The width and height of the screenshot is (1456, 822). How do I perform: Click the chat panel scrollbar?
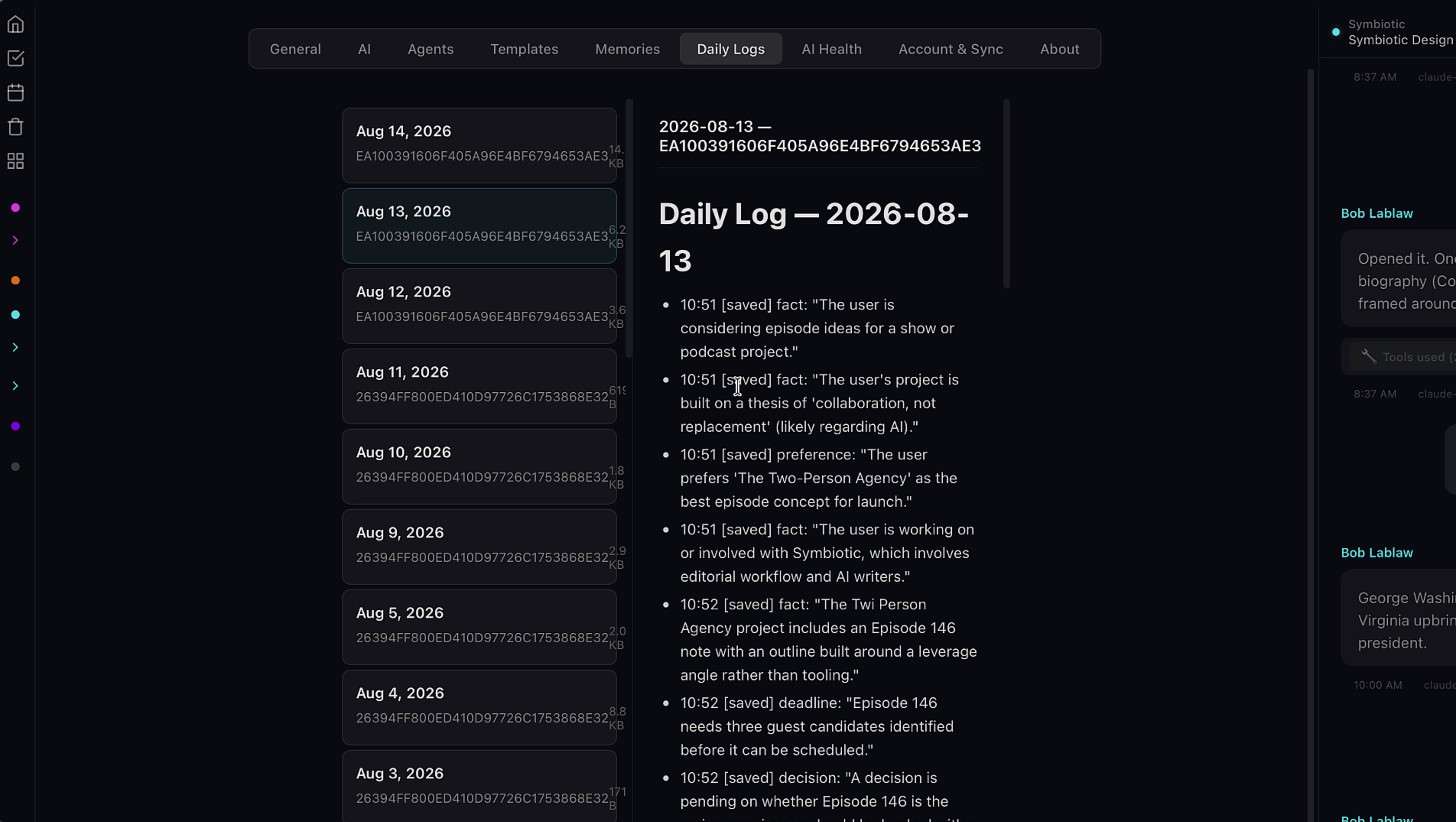(x=1310, y=445)
